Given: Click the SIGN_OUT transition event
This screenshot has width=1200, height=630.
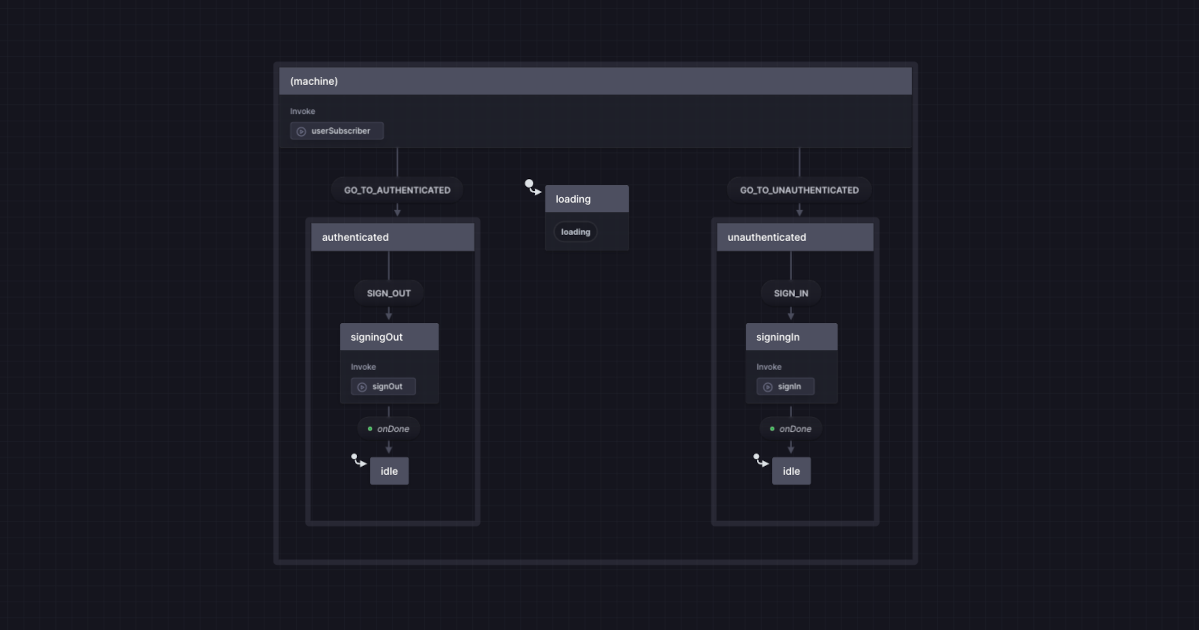Looking at the screenshot, I should coord(389,293).
